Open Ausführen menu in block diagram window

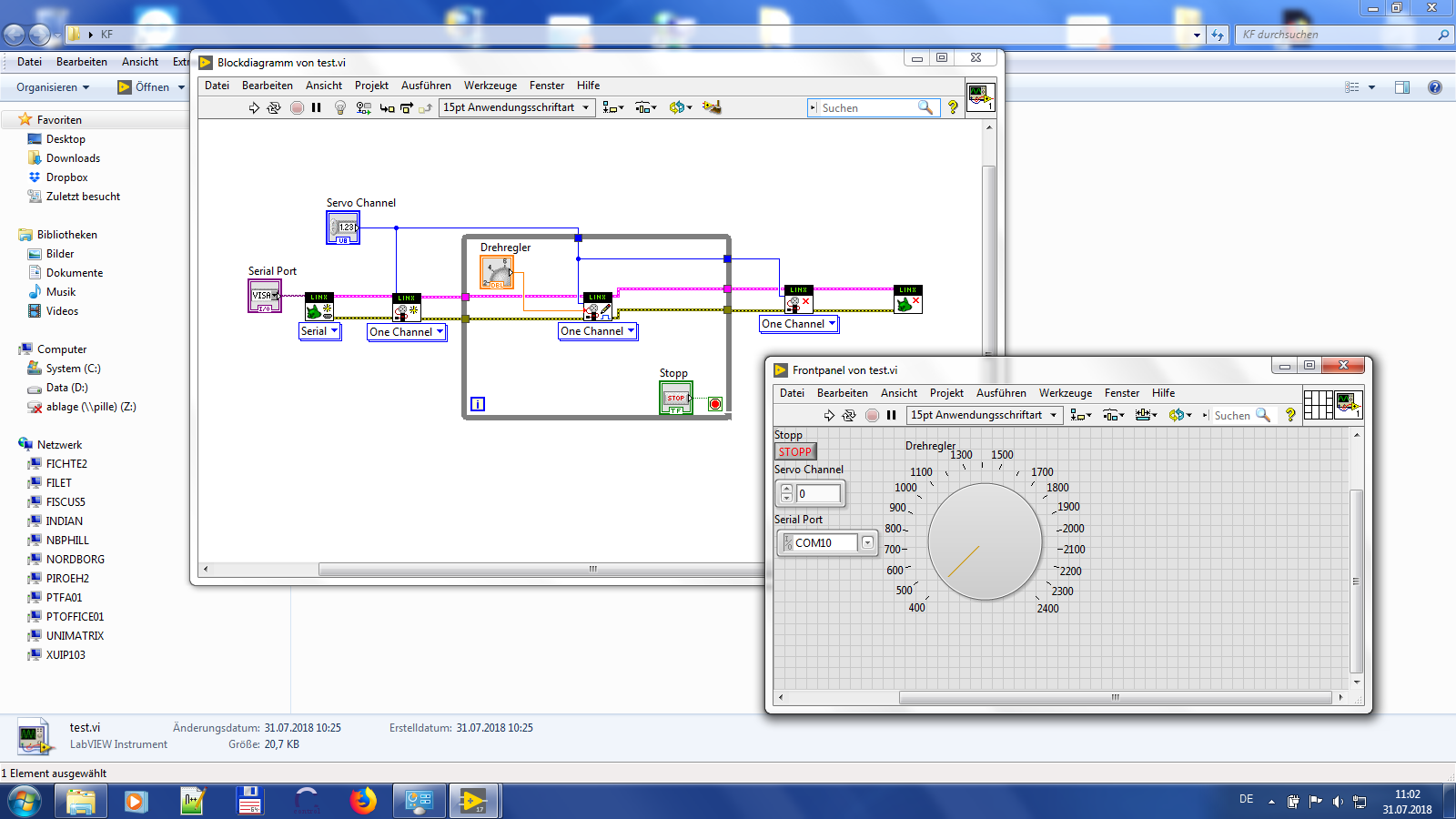coord(426,86)
